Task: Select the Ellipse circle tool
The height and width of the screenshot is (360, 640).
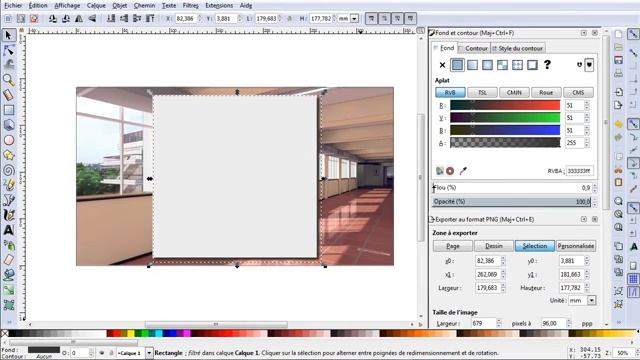Action: 9,140
